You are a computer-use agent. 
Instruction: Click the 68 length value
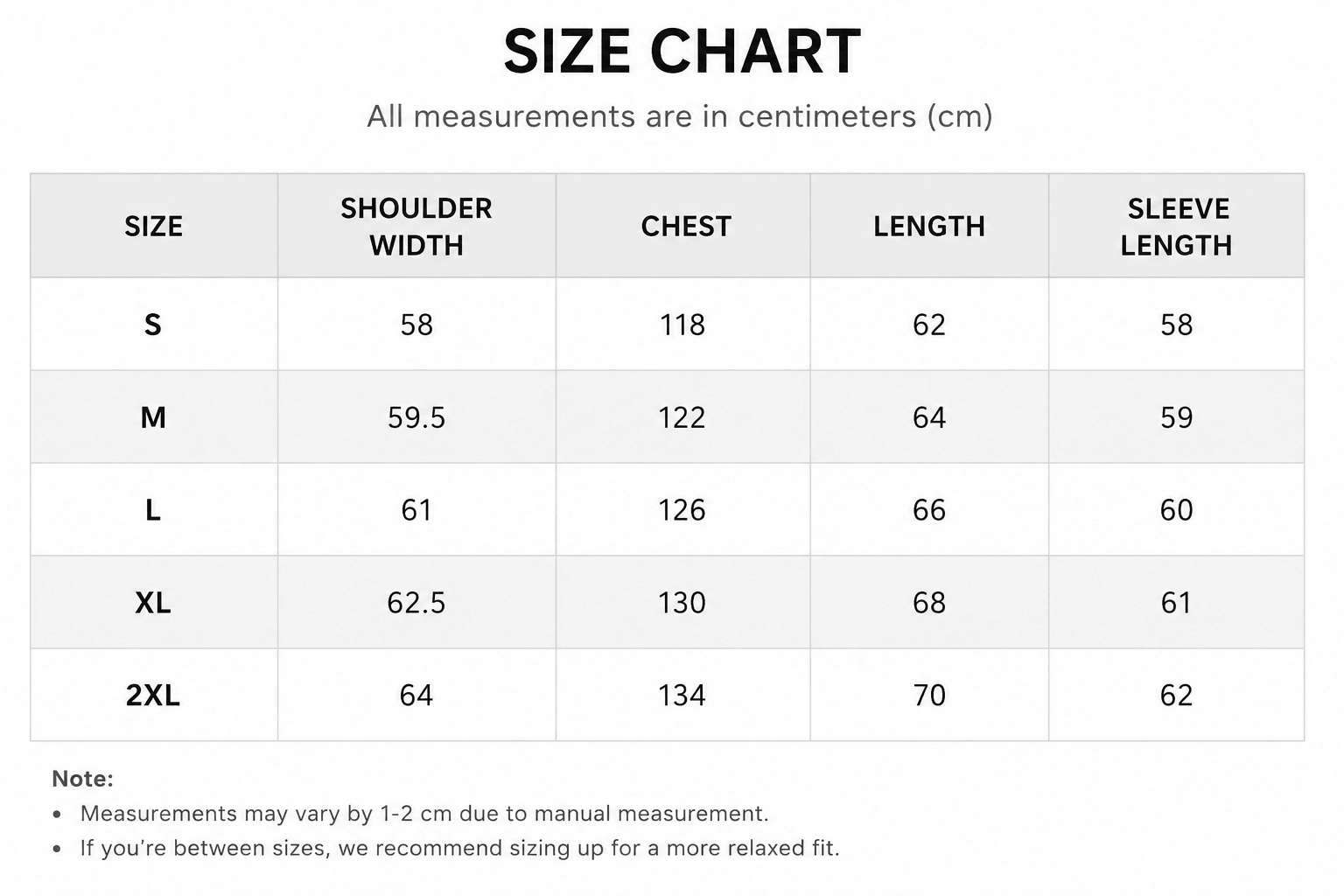tap(929, 603)
